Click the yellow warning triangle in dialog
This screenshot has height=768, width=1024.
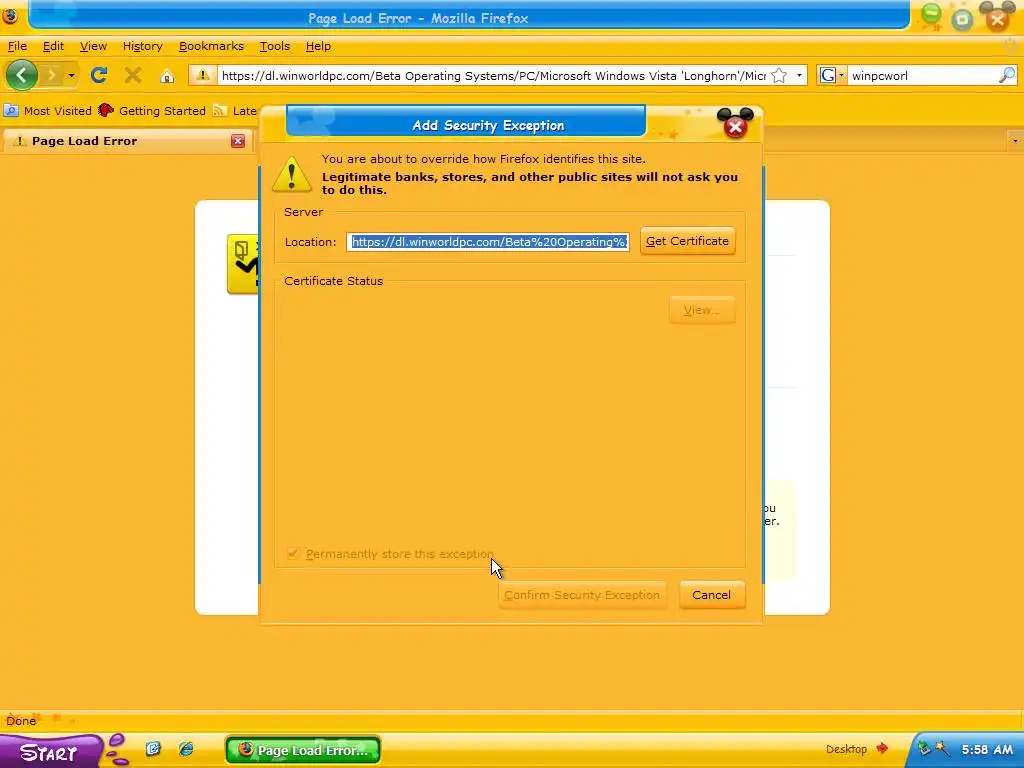(x=291, y=174)
